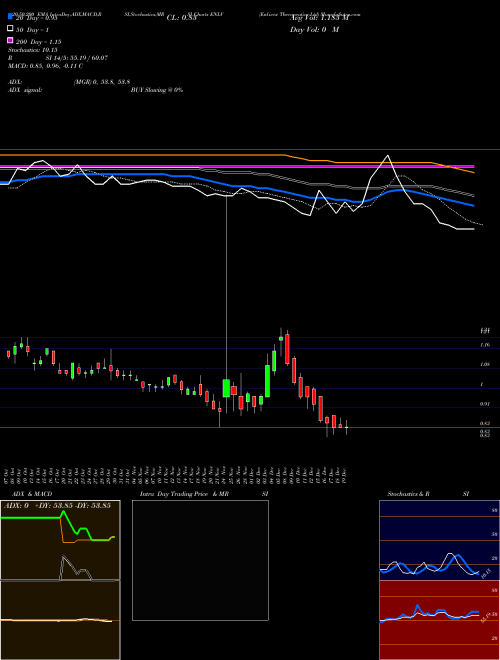
Task: Click the 'Avg Vol' text
Action: [319, 18]
